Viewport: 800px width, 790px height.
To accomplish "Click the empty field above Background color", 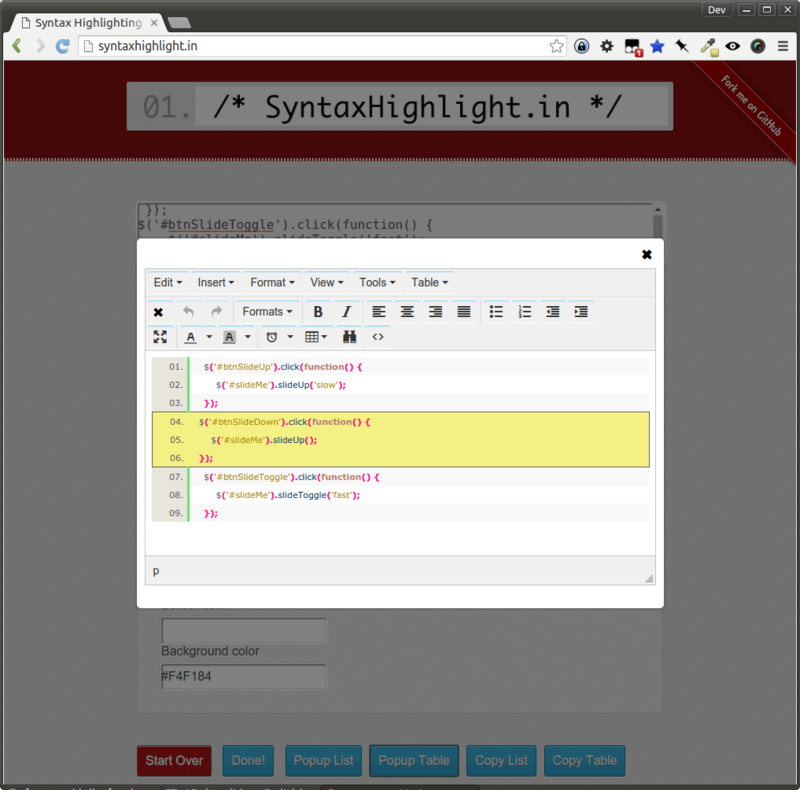I will tap(244, 630).
